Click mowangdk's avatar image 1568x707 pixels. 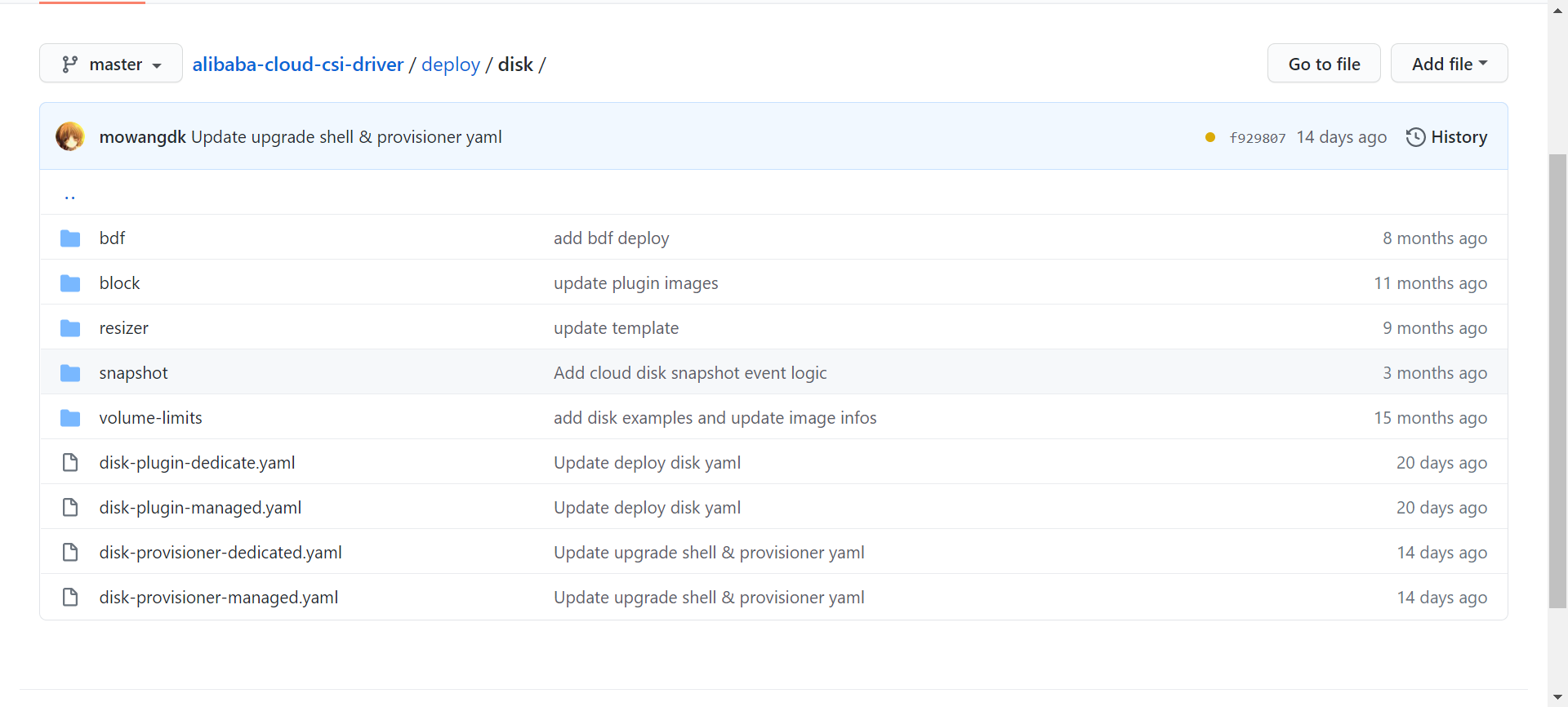click(x=70, y=136)
